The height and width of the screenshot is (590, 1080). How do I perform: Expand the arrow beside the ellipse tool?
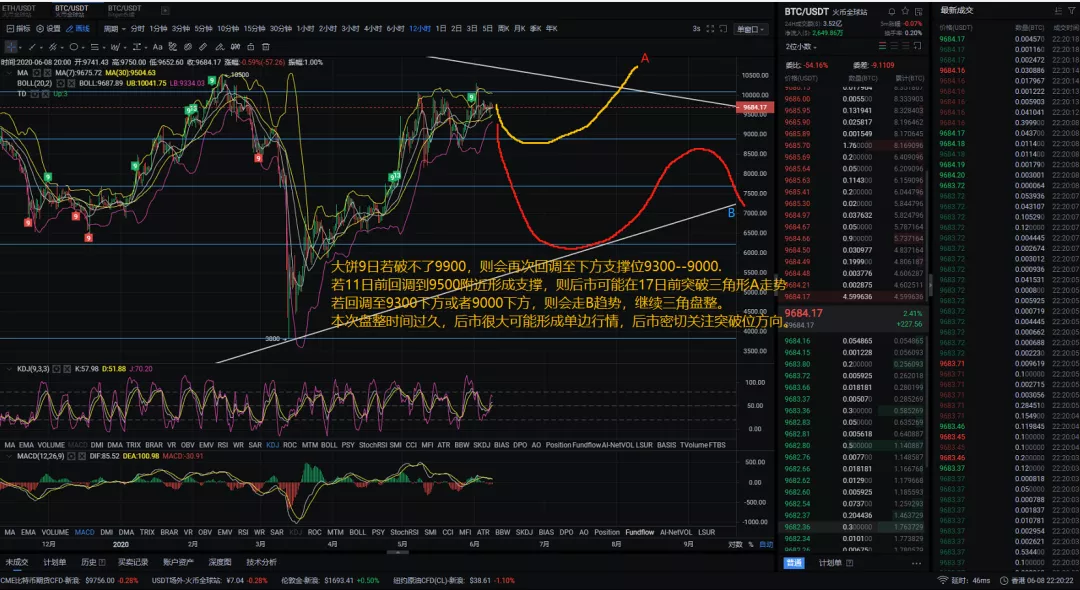(x=83, y=48)
